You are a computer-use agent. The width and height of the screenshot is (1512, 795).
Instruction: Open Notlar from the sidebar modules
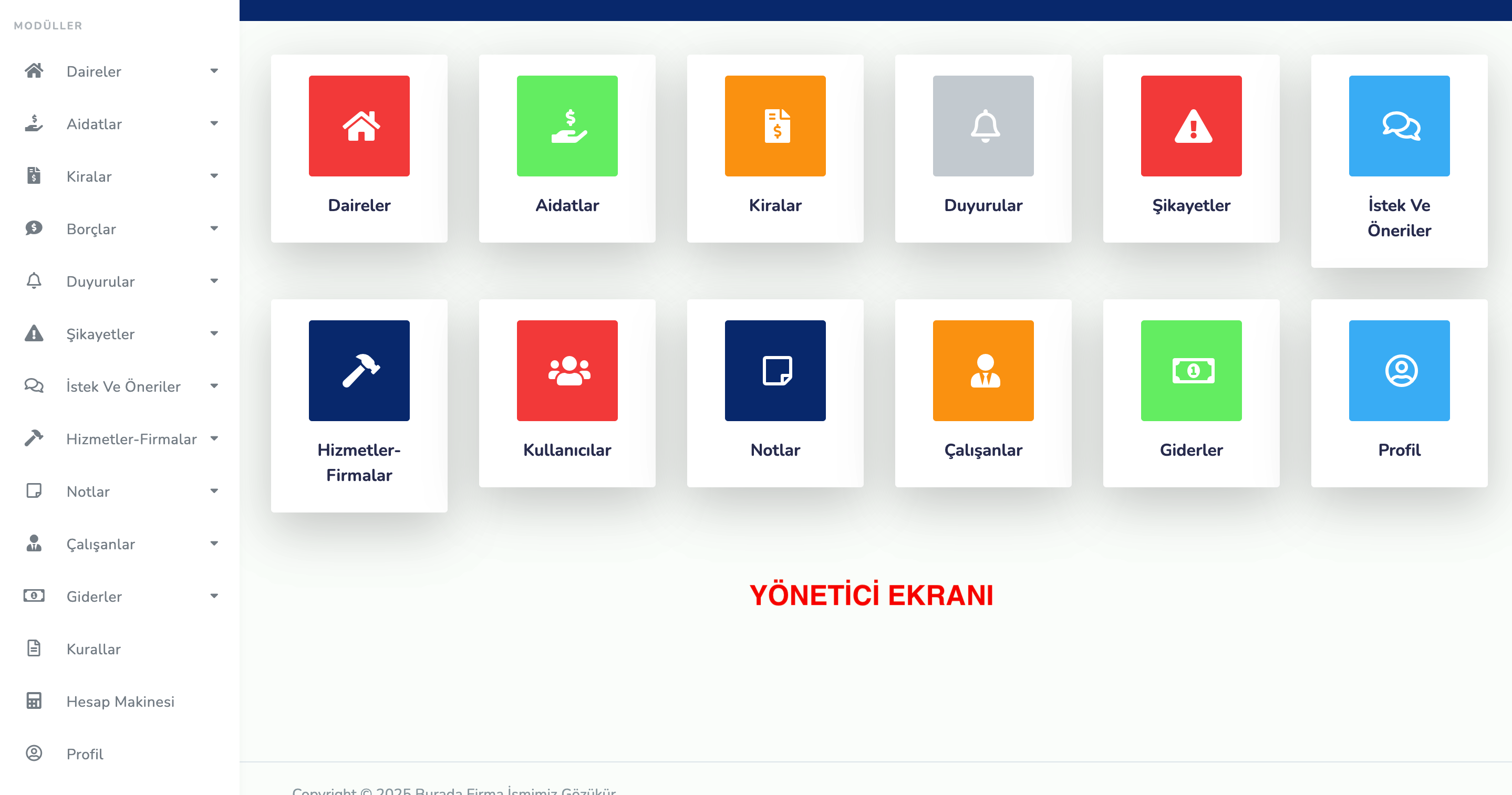pyautogui.click(x=88, y=491)
